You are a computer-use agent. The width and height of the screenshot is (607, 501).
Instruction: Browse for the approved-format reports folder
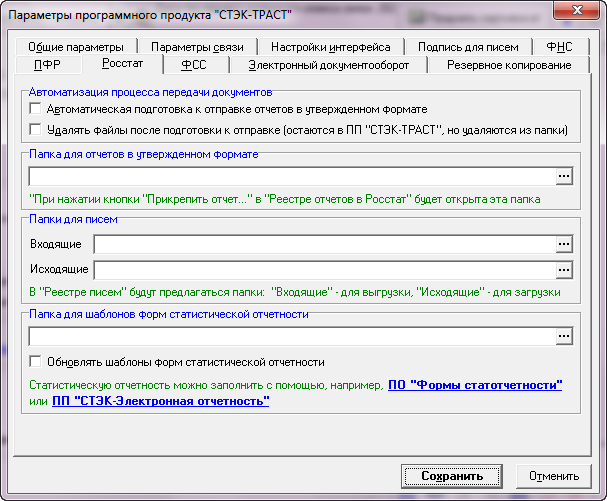point(564,176)
